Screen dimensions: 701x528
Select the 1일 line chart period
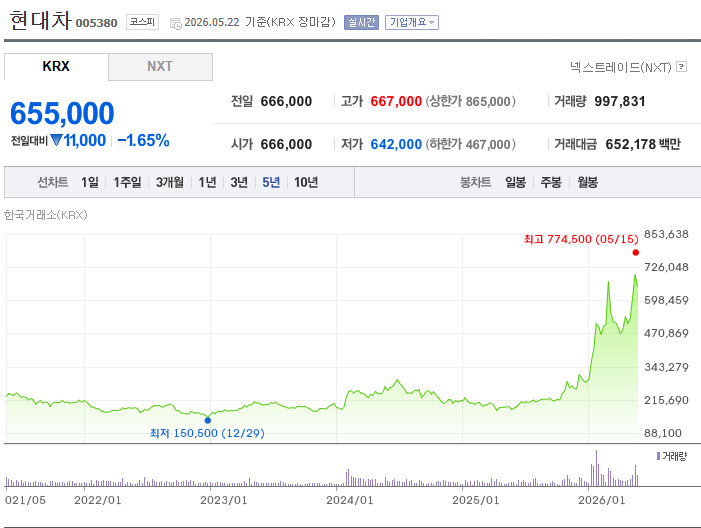coord(90,182)
